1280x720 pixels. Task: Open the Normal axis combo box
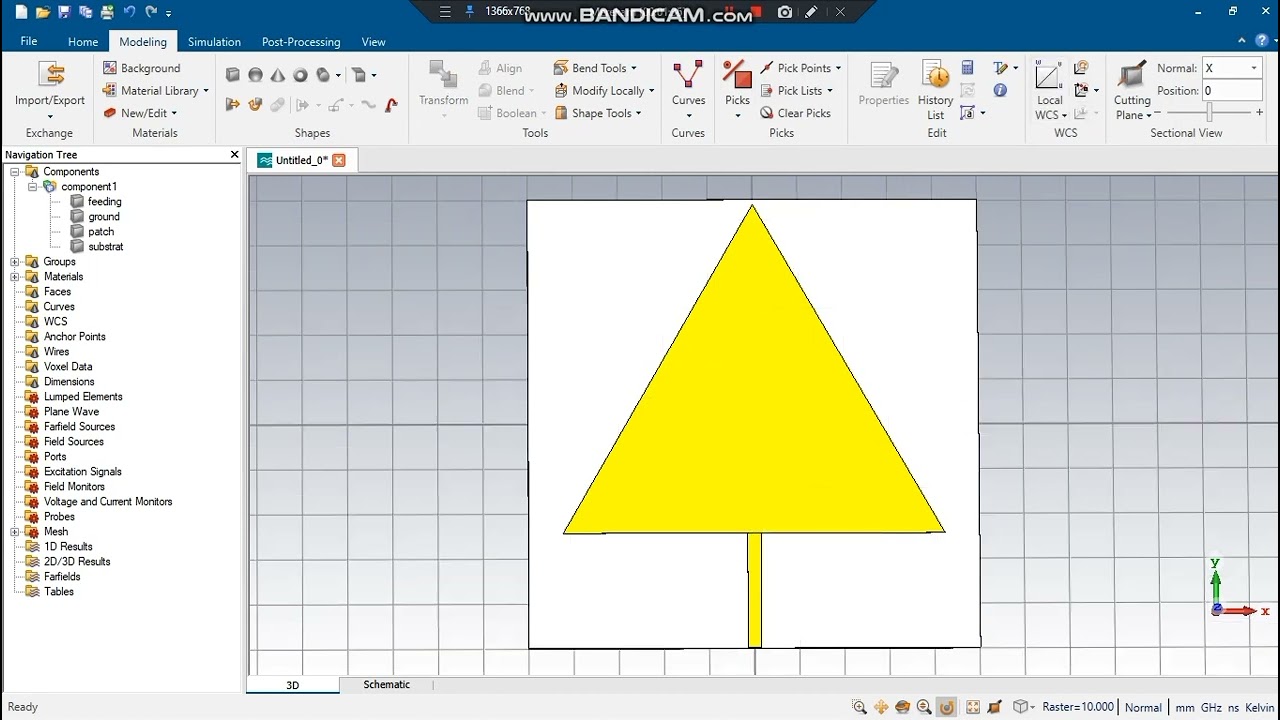pyautogui.click(x=1231, y=68)
